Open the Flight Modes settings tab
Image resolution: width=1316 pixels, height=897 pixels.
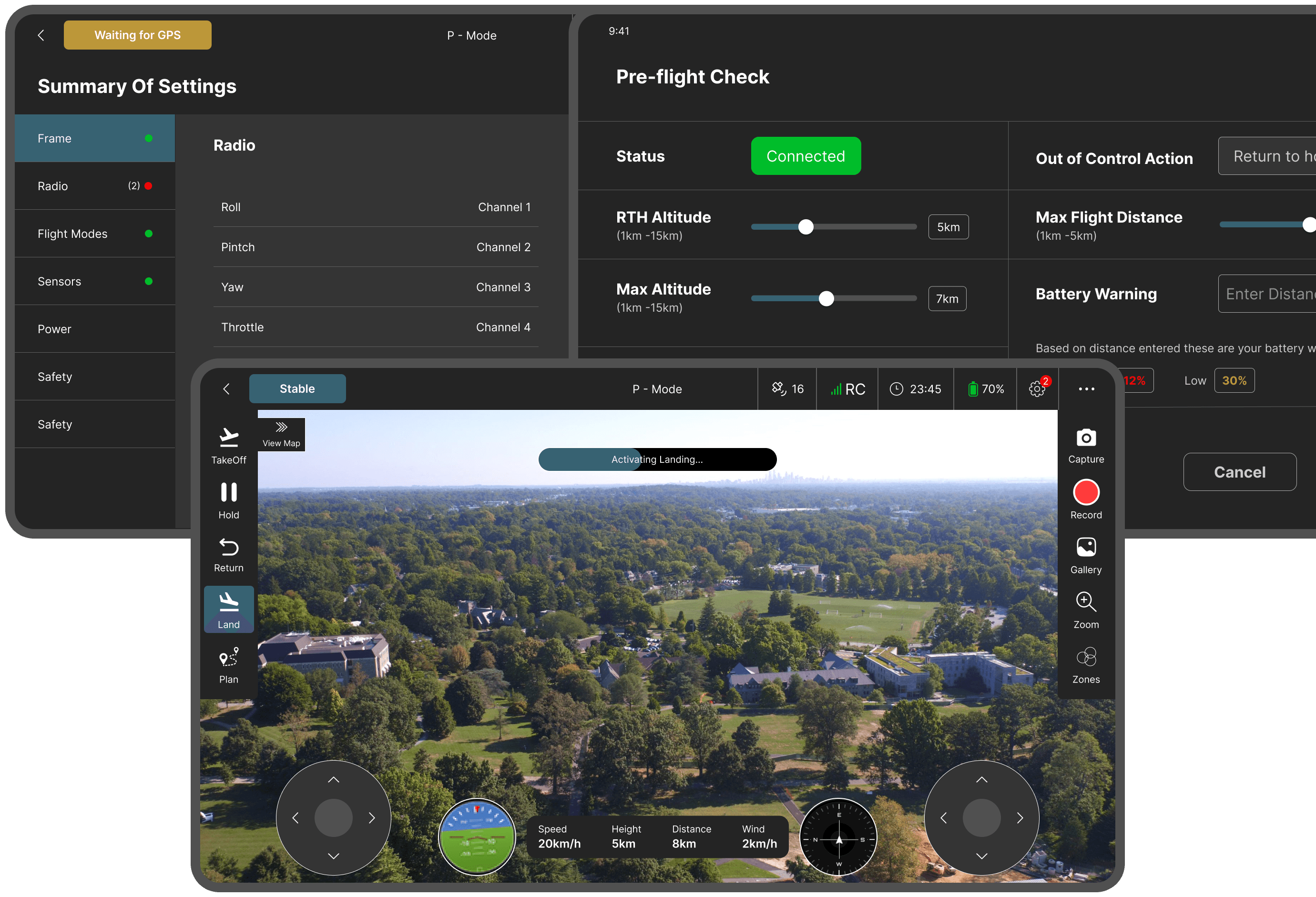94,234
